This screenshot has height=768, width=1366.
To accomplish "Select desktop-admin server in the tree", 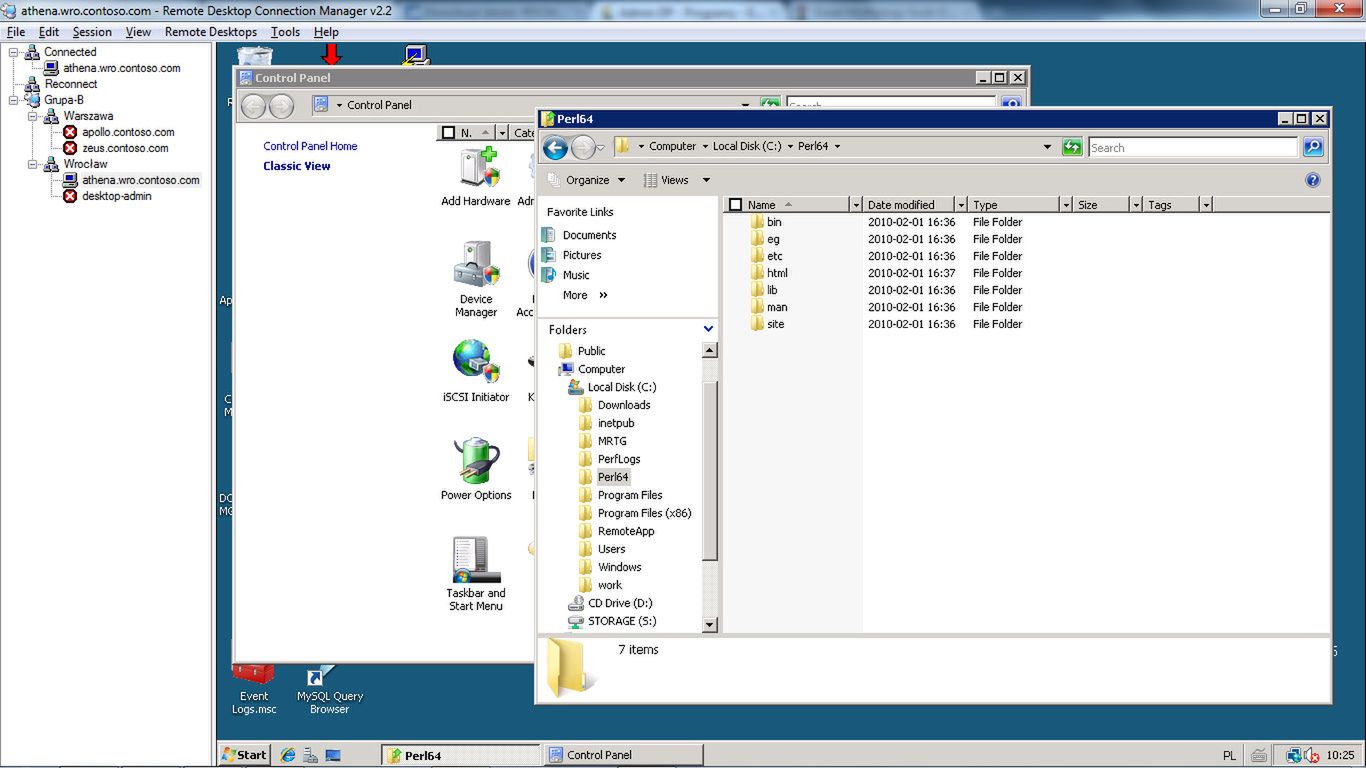I will pos(117,196).
